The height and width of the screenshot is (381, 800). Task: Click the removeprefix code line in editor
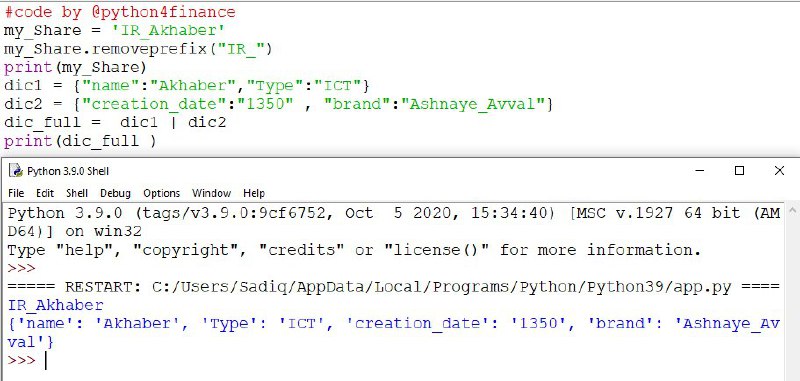click(138, 49)
